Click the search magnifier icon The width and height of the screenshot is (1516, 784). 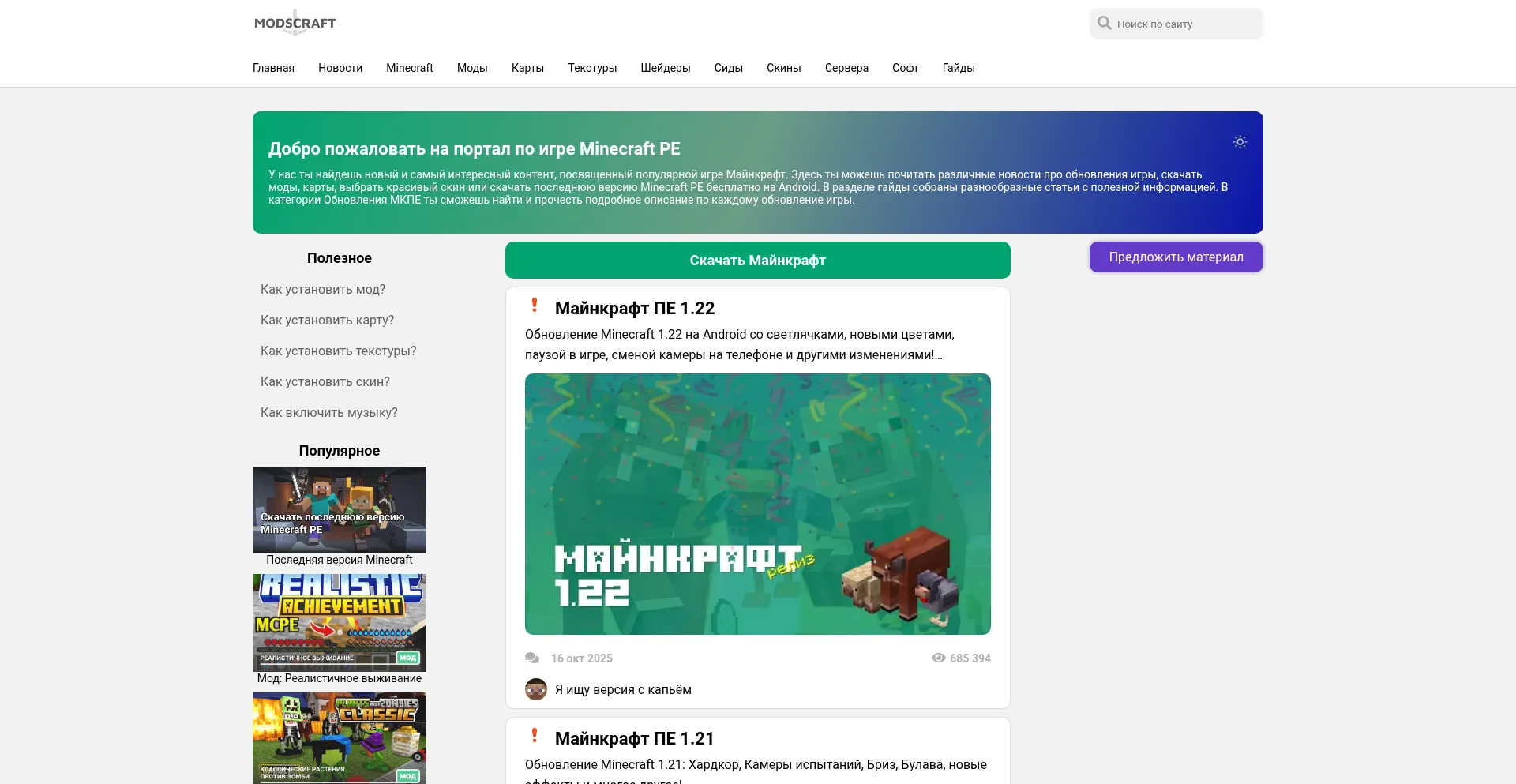point(1105,24)
